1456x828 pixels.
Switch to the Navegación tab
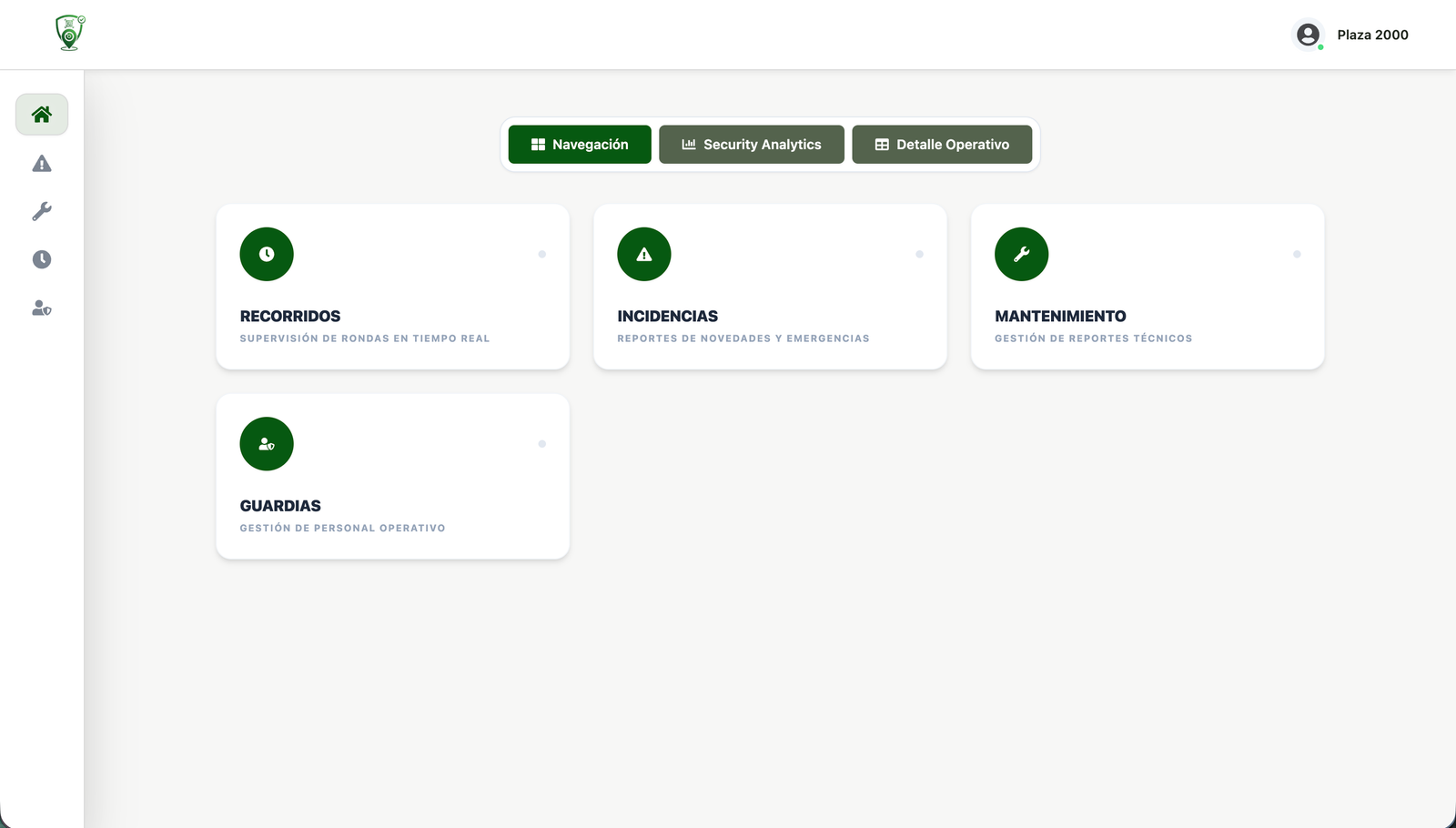580,145
